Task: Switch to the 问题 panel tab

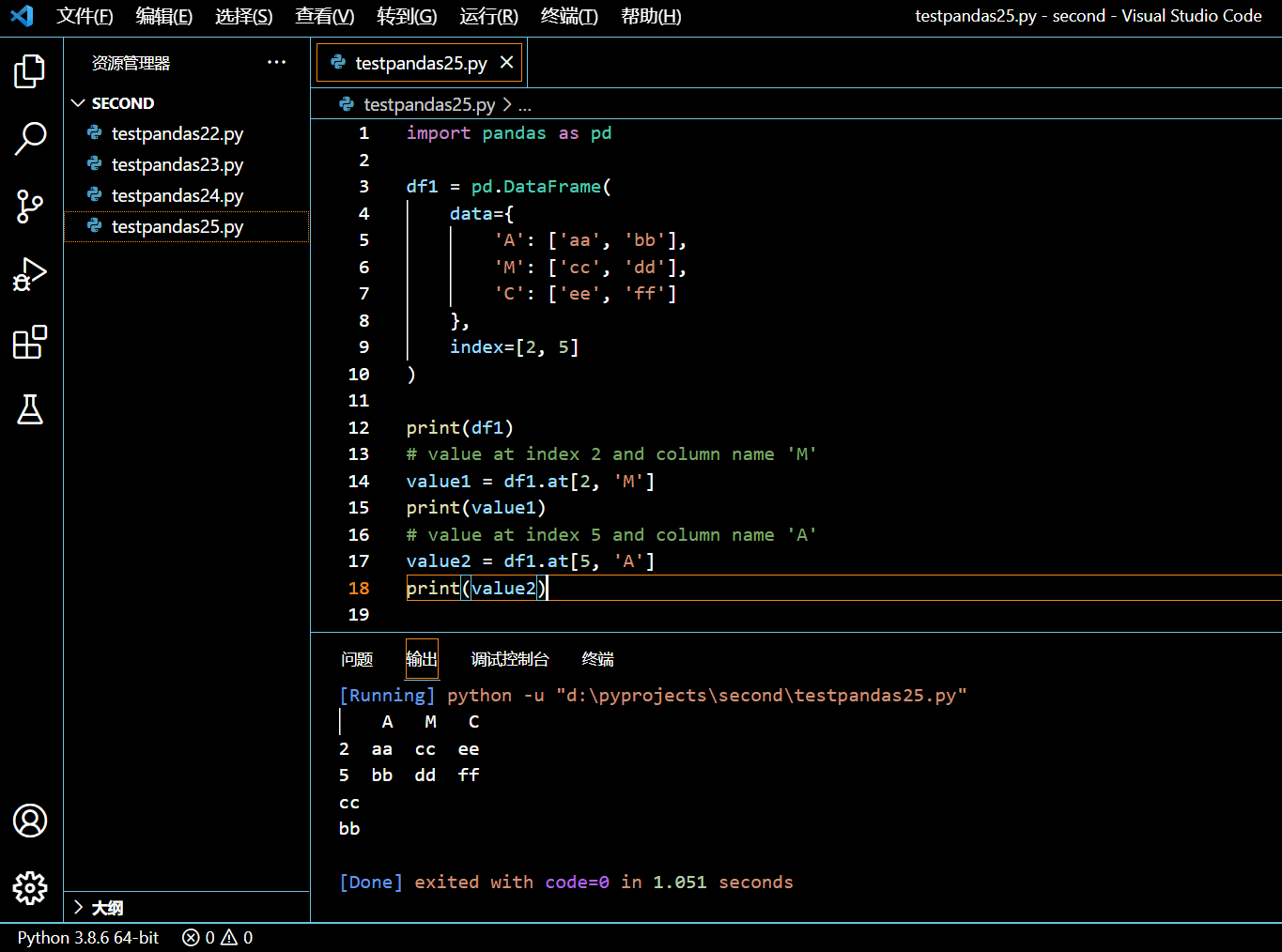Action: tap(357, 659)
